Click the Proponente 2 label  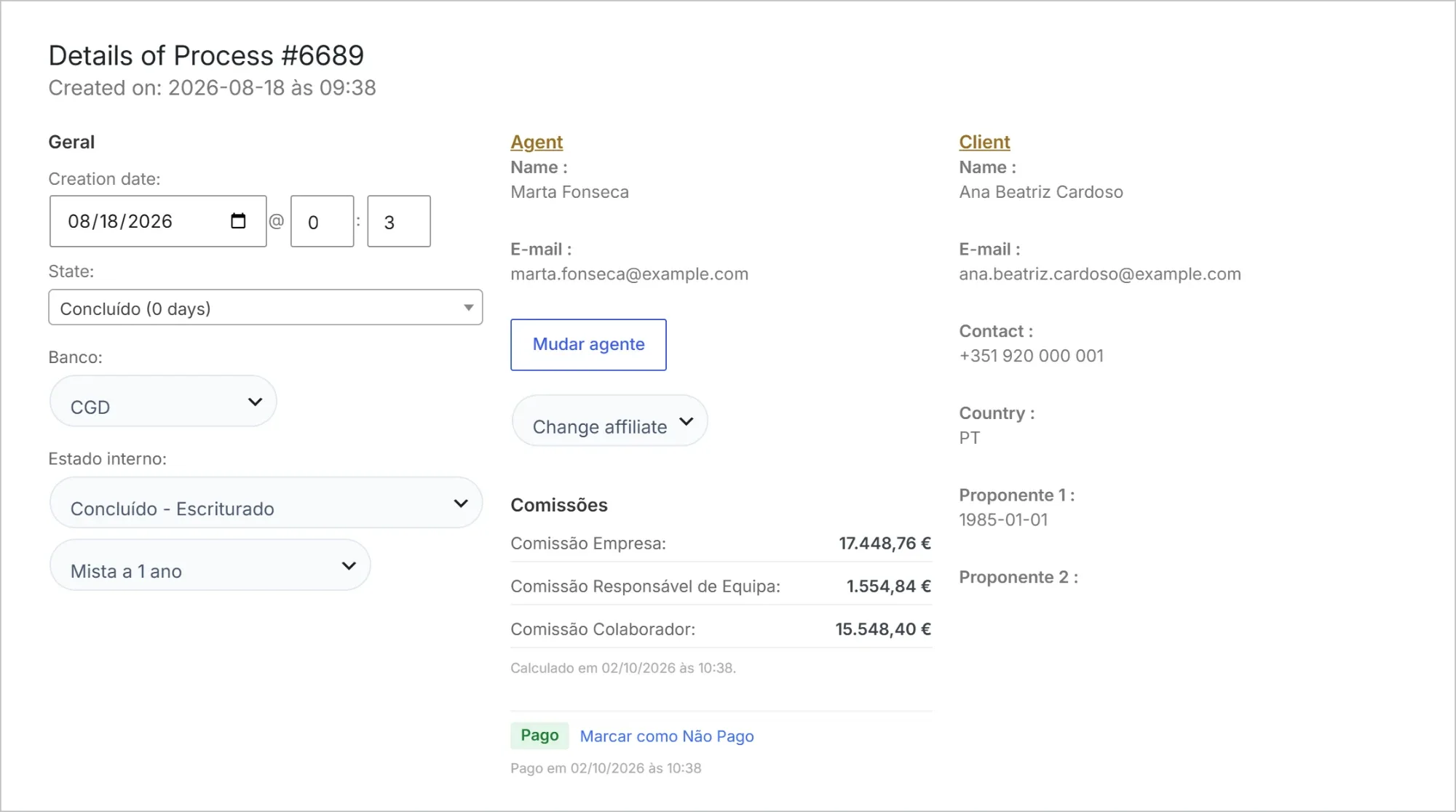(x=1018, y=578)
